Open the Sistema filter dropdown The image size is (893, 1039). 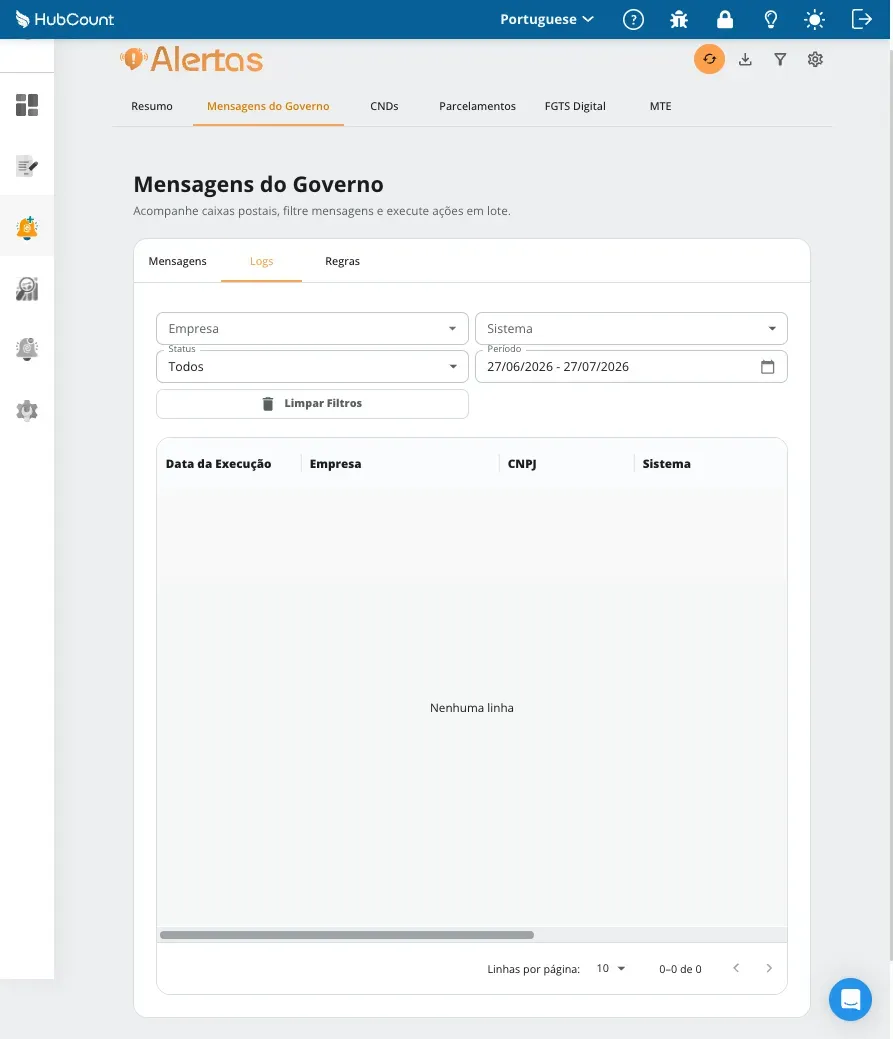point(631,329)
